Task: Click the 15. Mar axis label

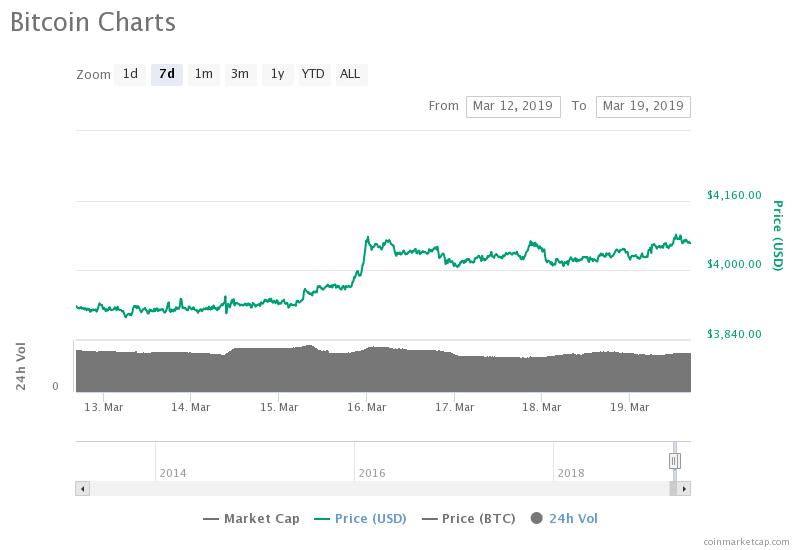Action: tap(279, 407)
